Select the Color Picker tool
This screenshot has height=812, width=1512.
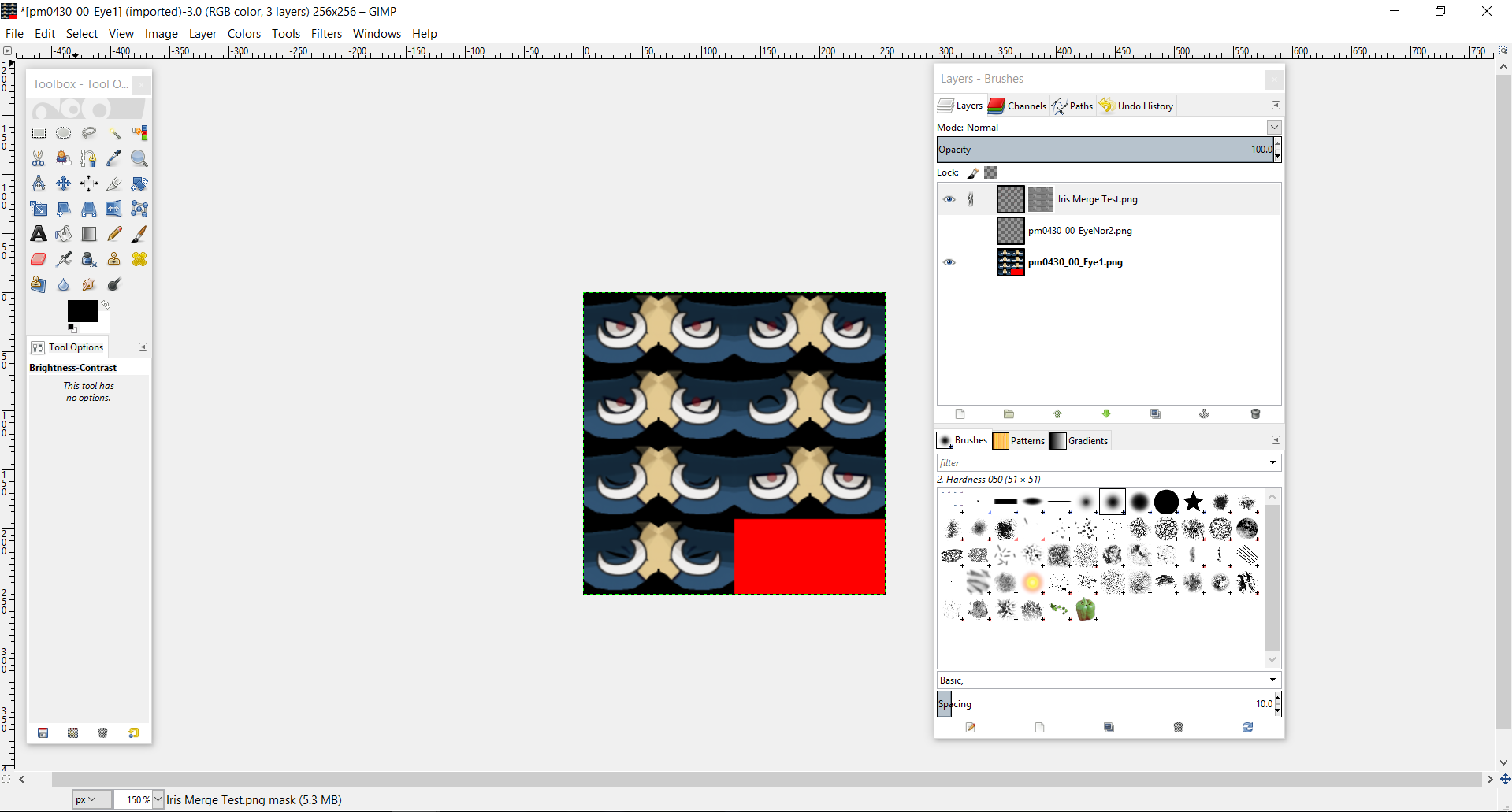coord(114,158)
